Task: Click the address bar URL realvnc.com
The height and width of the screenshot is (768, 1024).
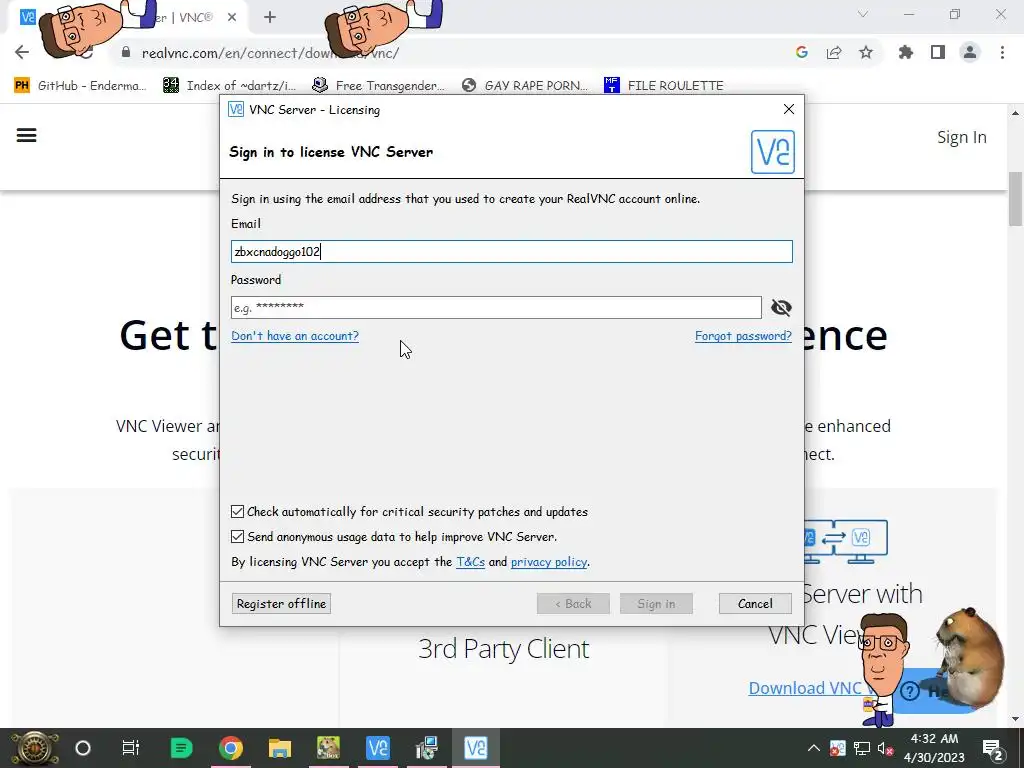Action: 270,53
